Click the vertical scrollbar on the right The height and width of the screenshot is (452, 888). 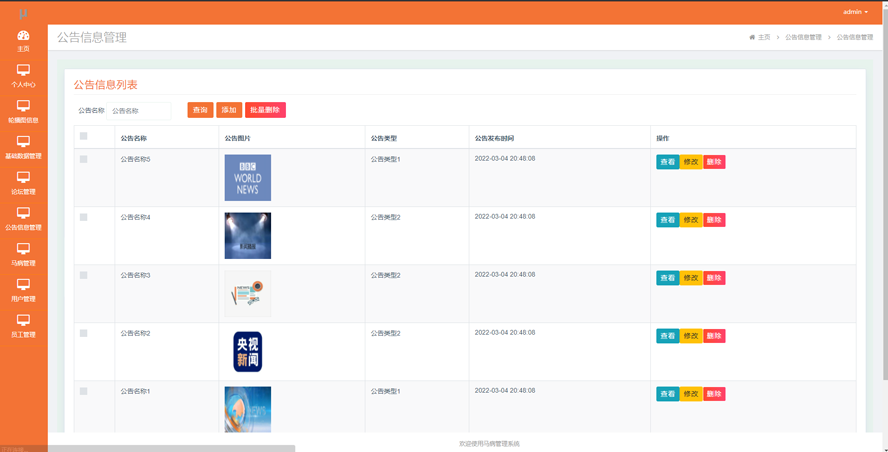point(885,193)
